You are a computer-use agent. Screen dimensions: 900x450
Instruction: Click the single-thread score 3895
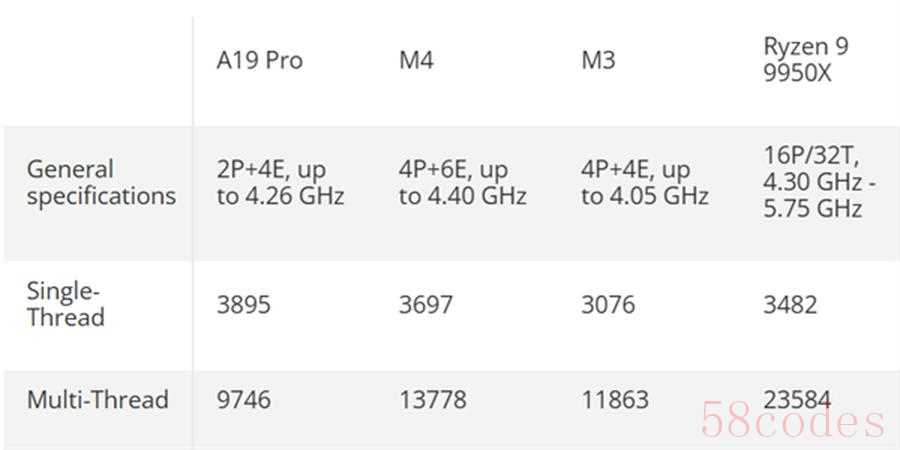(243, 304)
